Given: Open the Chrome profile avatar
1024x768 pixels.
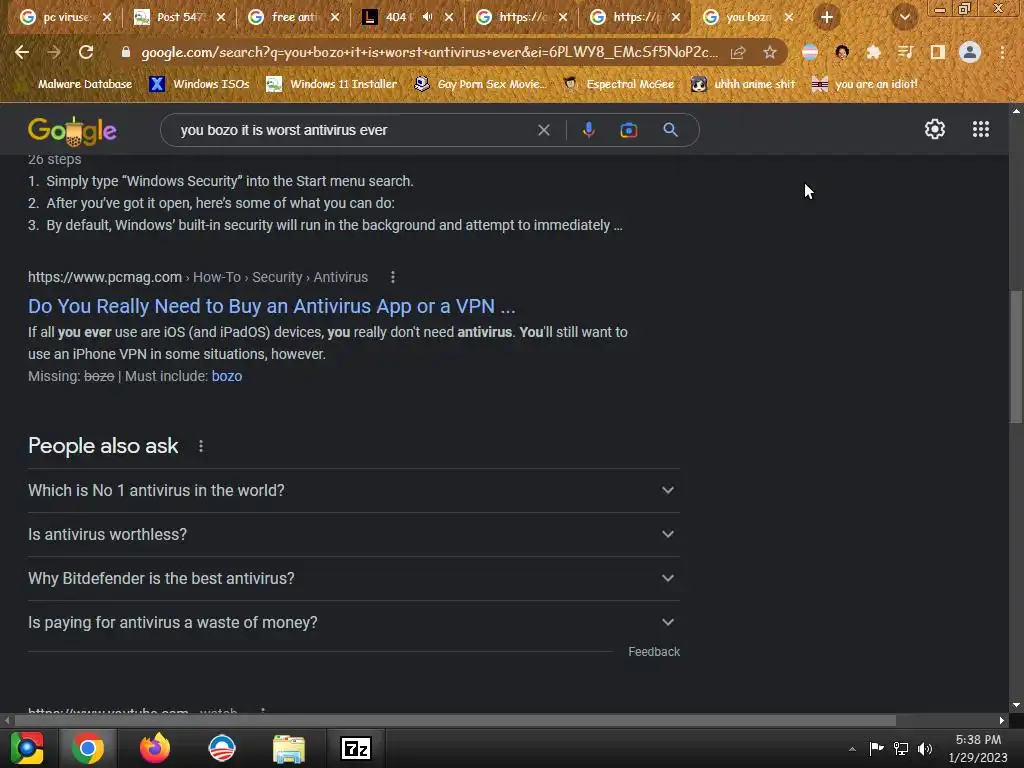Looking at the screenshot, I should (970, 52).
